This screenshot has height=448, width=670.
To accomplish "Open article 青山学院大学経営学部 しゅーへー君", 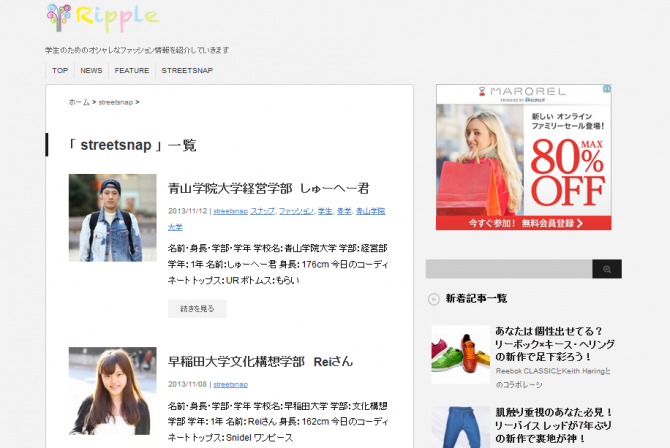I will point(268,188).
